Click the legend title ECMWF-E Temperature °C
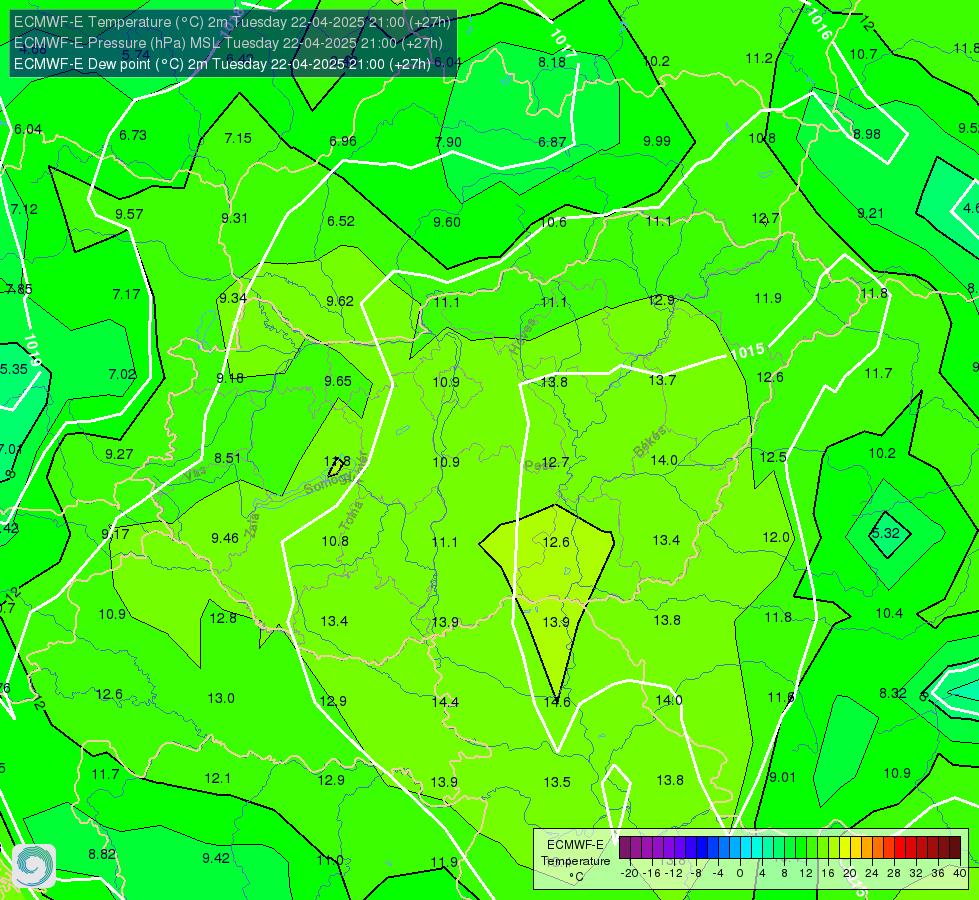This screenshot has height=900, width=979. point(575,861)
